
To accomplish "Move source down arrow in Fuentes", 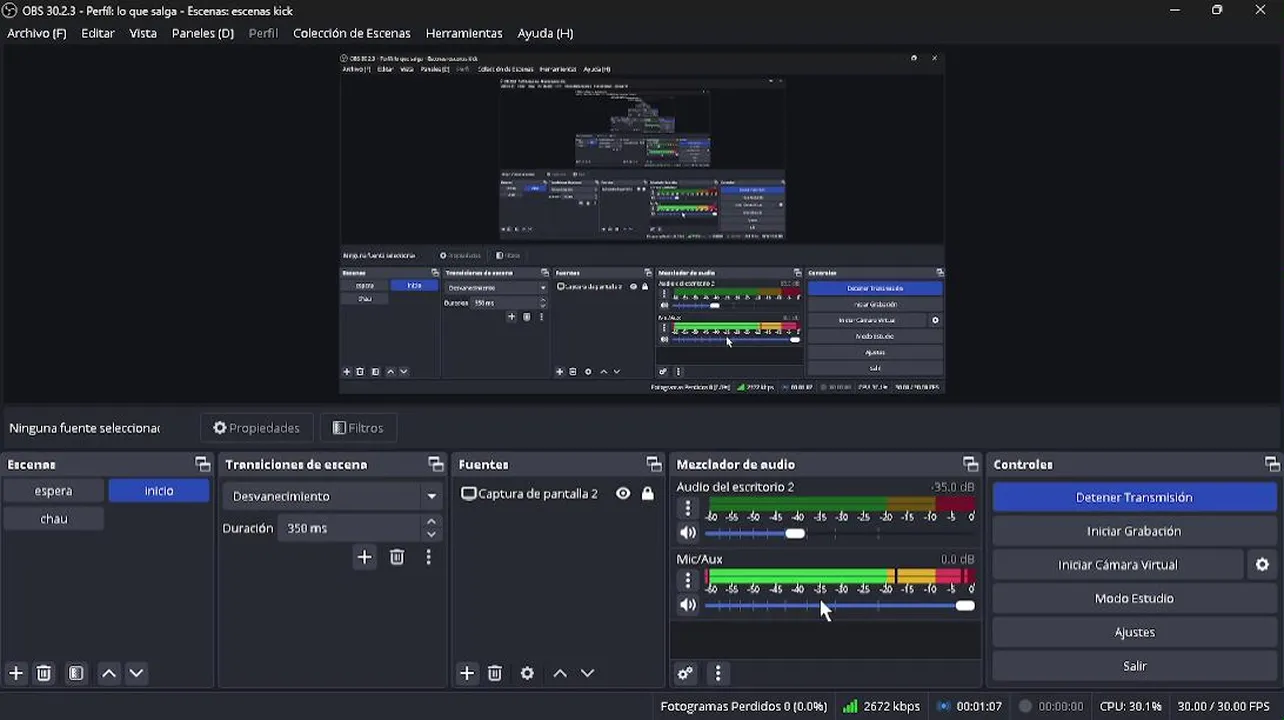I will point(588,673).
